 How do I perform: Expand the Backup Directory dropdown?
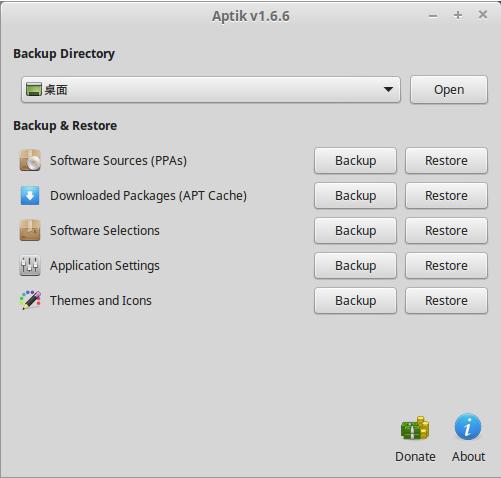[211, 89]
